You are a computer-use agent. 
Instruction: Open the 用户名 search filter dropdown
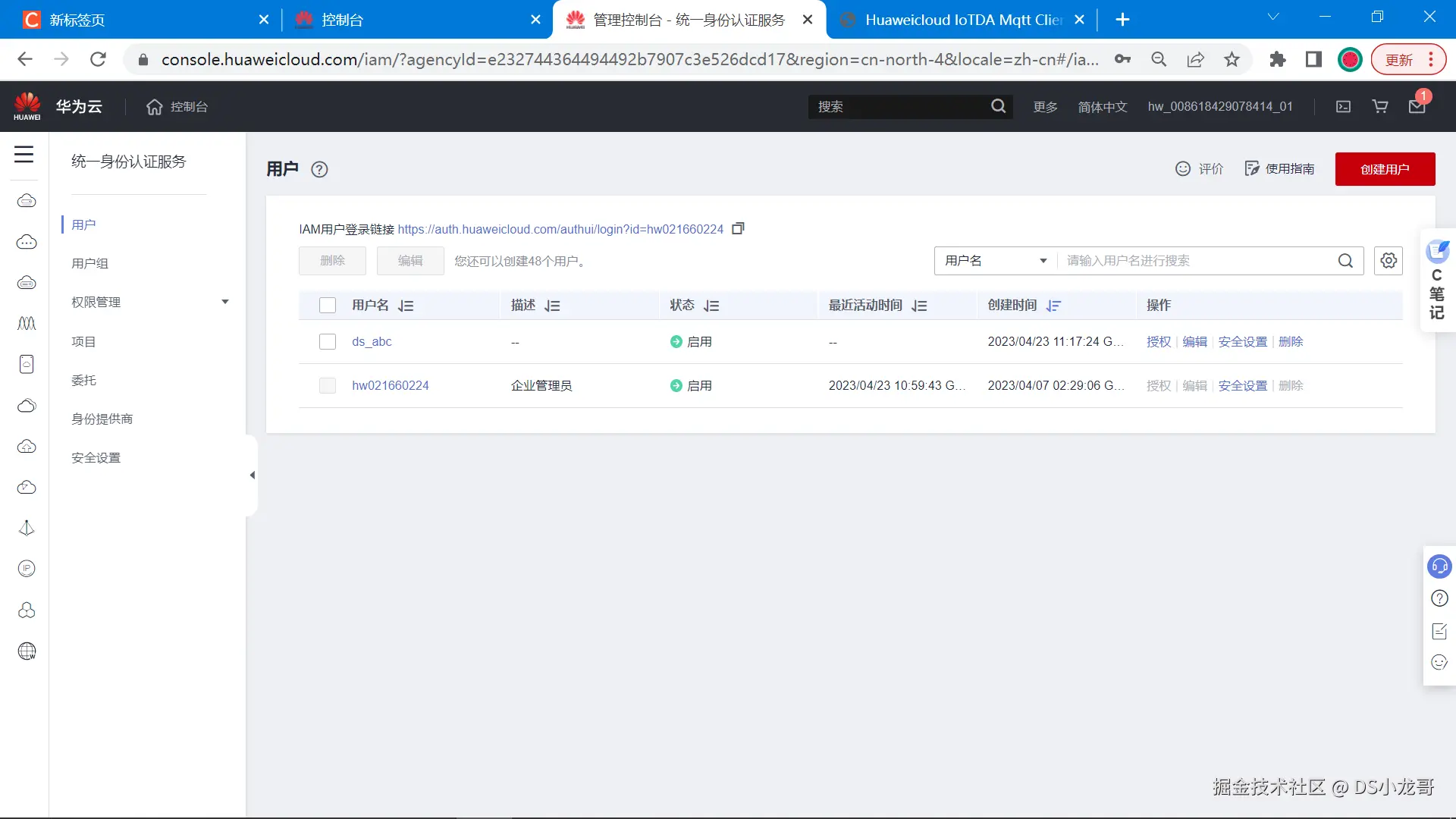point(995,261)
